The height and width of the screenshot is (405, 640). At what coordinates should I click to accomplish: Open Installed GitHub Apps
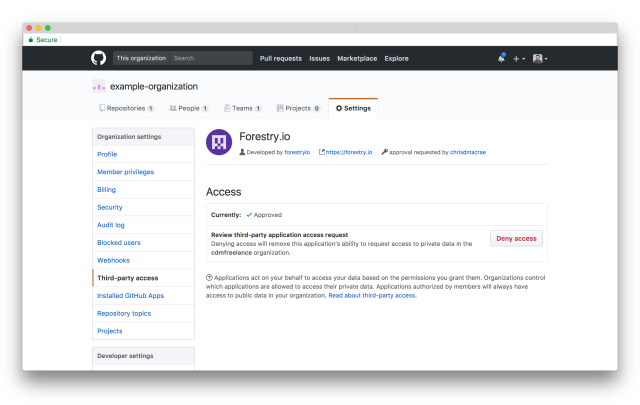point(143,296)
